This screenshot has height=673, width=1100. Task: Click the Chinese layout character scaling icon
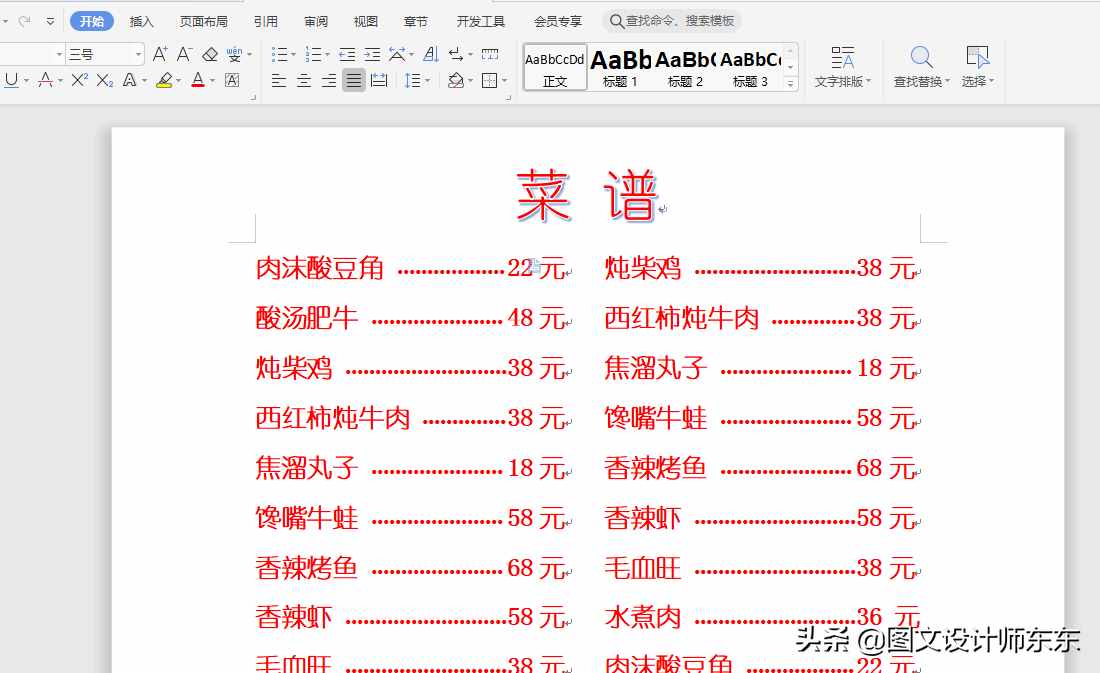tap(397, 54)
